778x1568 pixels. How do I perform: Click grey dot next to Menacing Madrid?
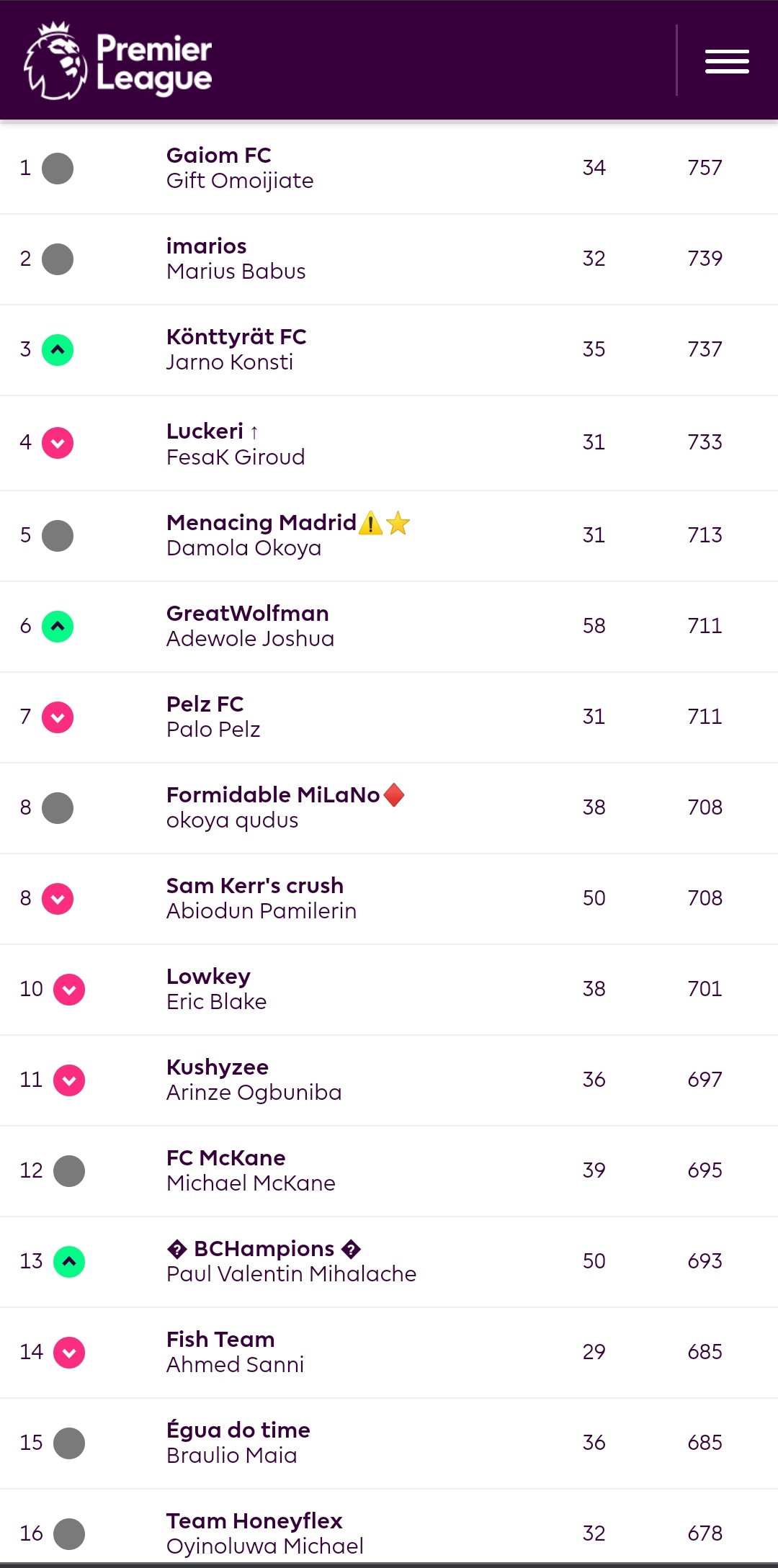(58, 536)
